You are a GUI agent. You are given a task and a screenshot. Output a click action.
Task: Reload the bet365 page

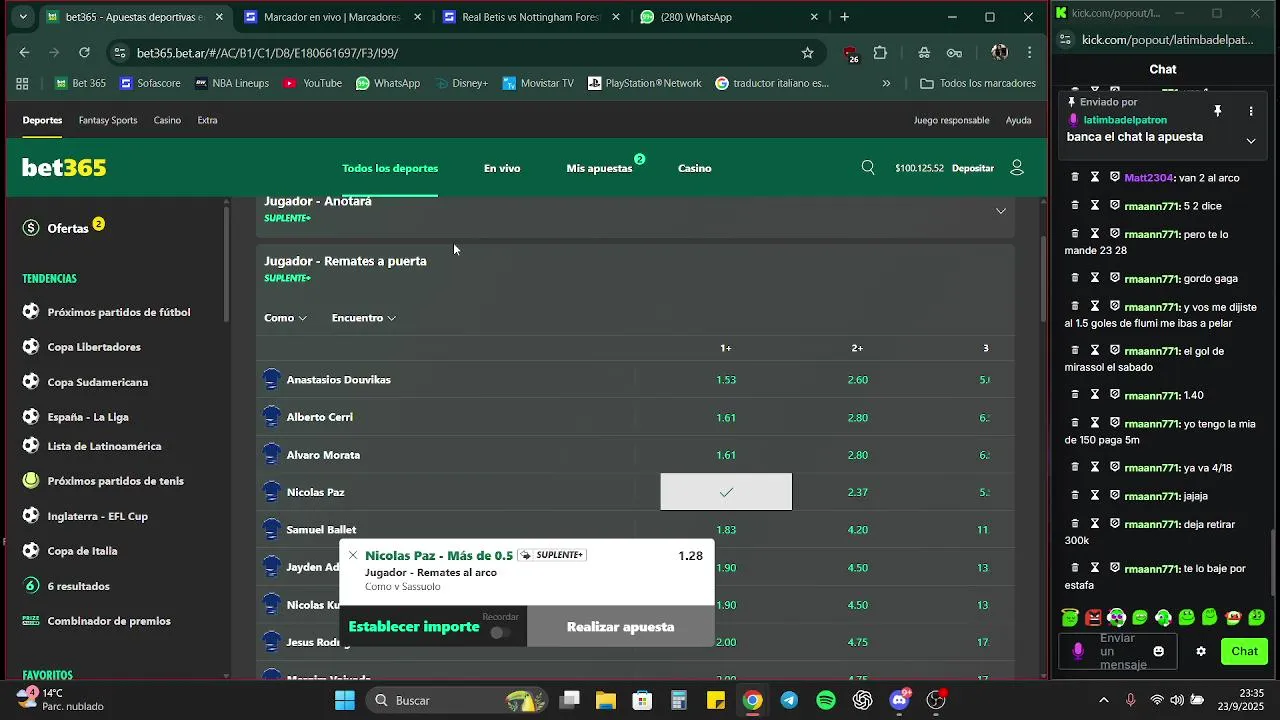(x=84, y=53)
